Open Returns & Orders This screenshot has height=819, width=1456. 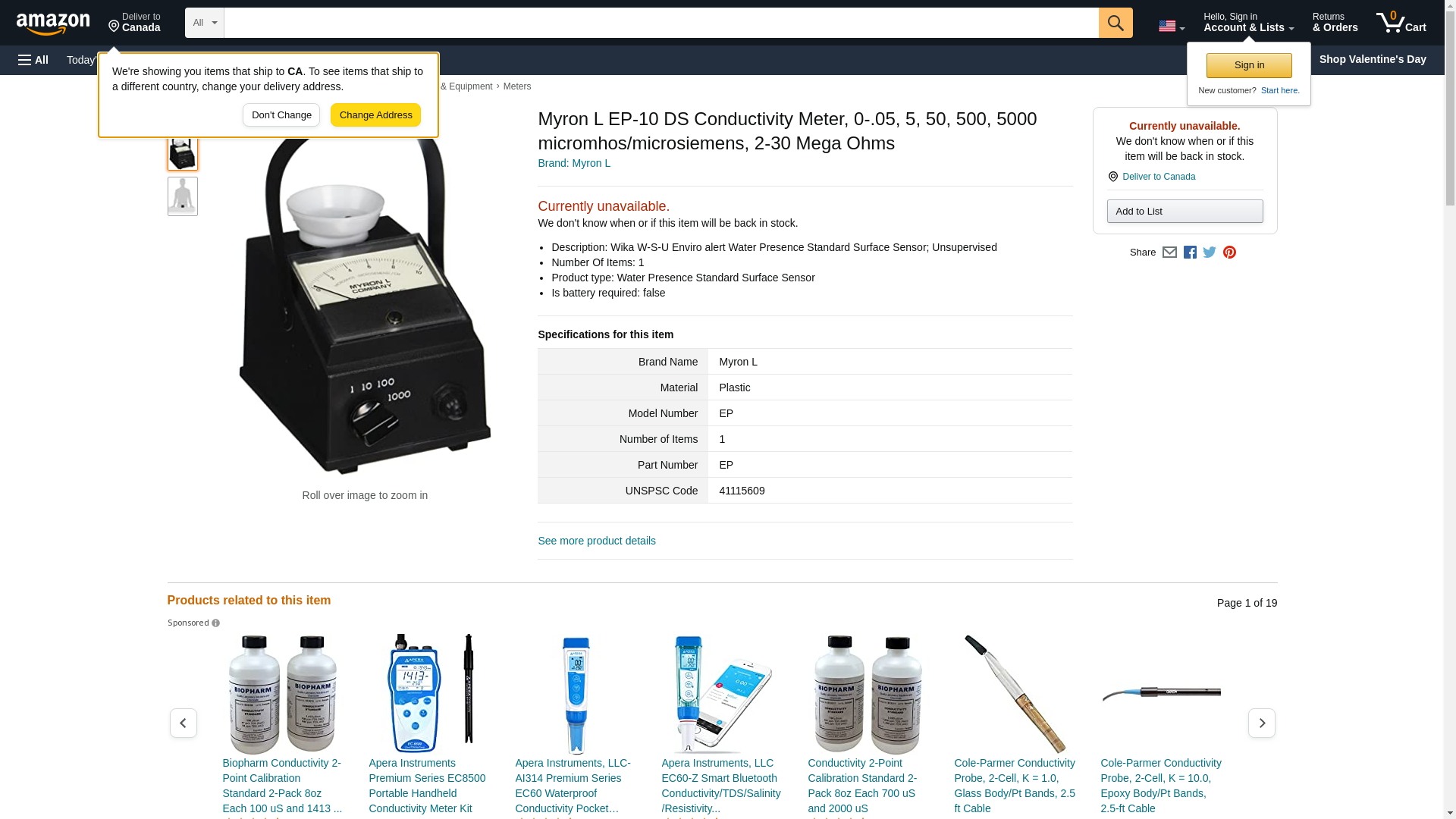pyautogui.click(x=1335, y=23)
